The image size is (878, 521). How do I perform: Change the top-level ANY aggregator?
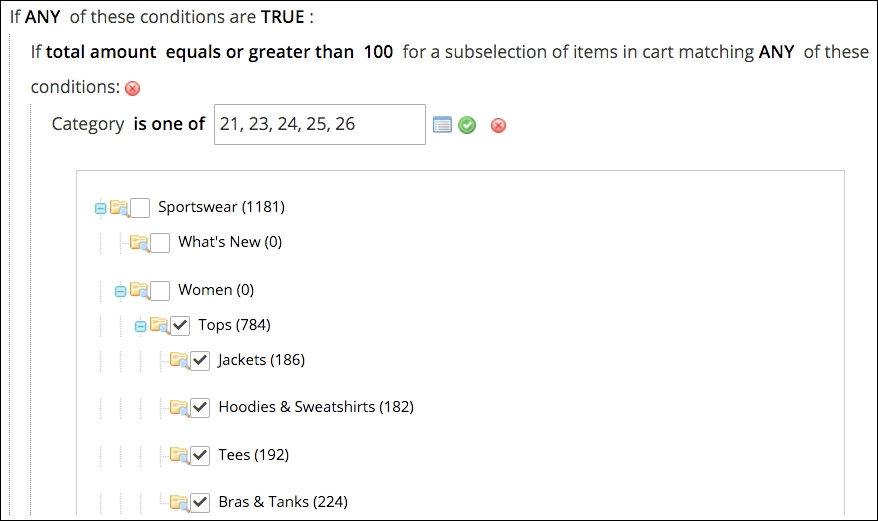coord(43,17)
